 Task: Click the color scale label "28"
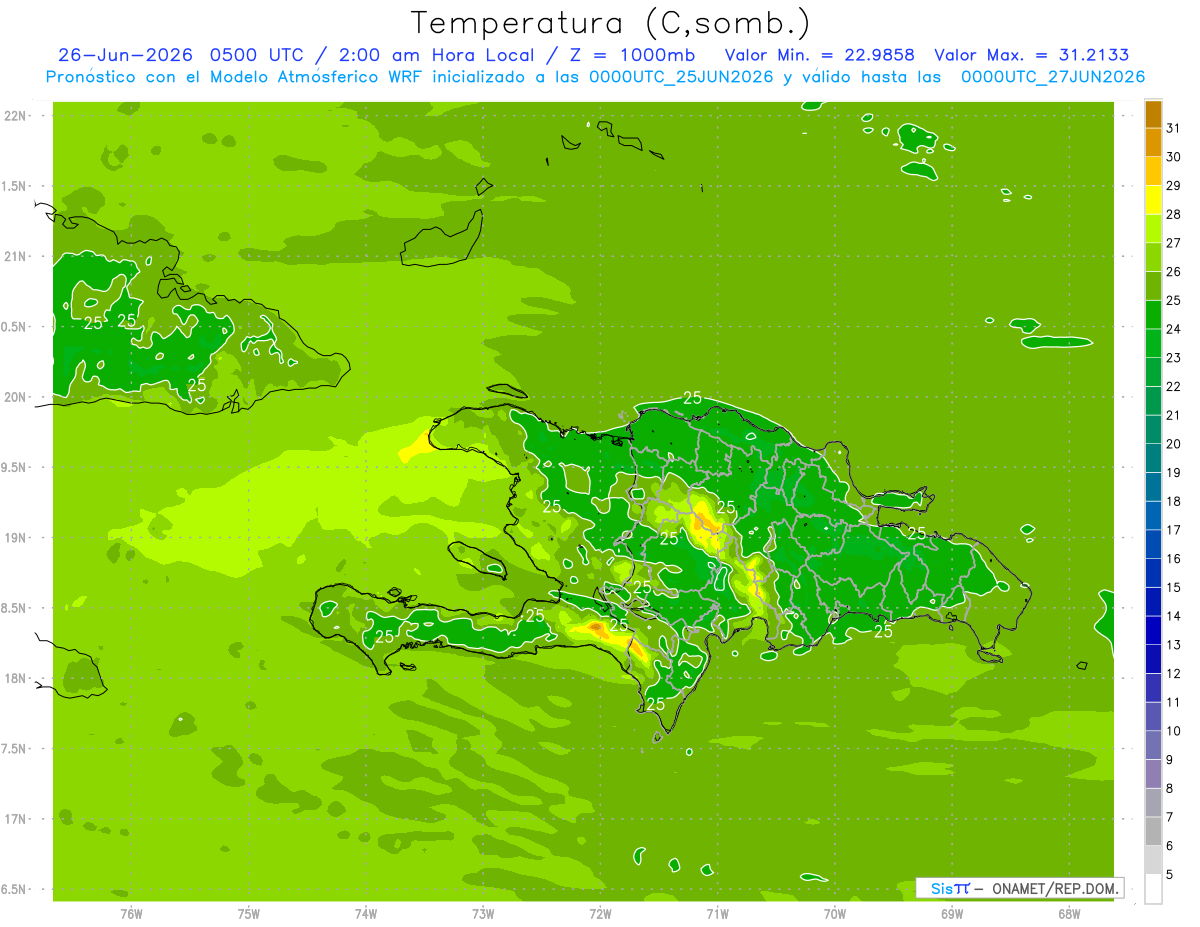tap(1174, 214)
